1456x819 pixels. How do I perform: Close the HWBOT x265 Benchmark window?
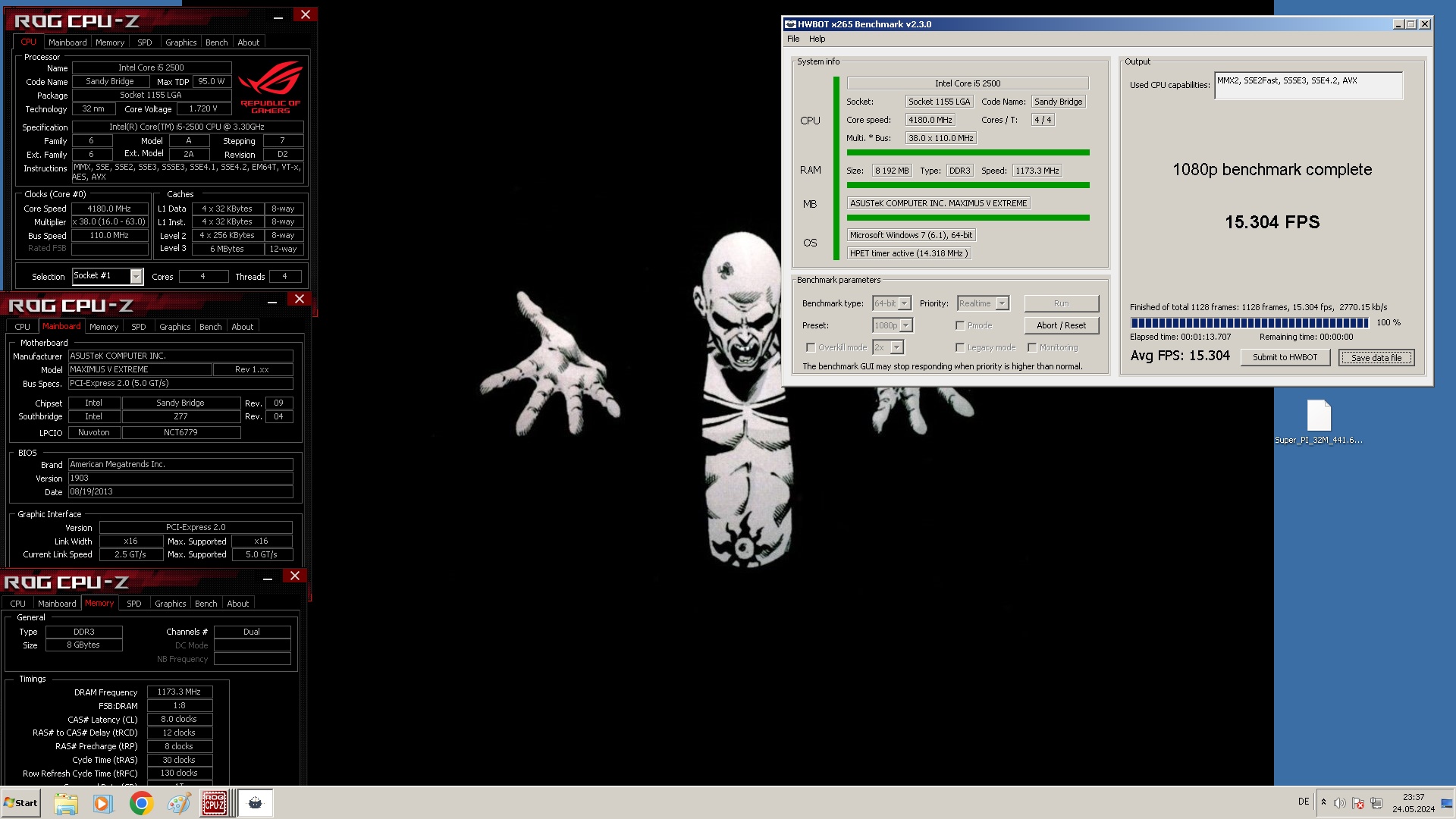click(1425, 24)
